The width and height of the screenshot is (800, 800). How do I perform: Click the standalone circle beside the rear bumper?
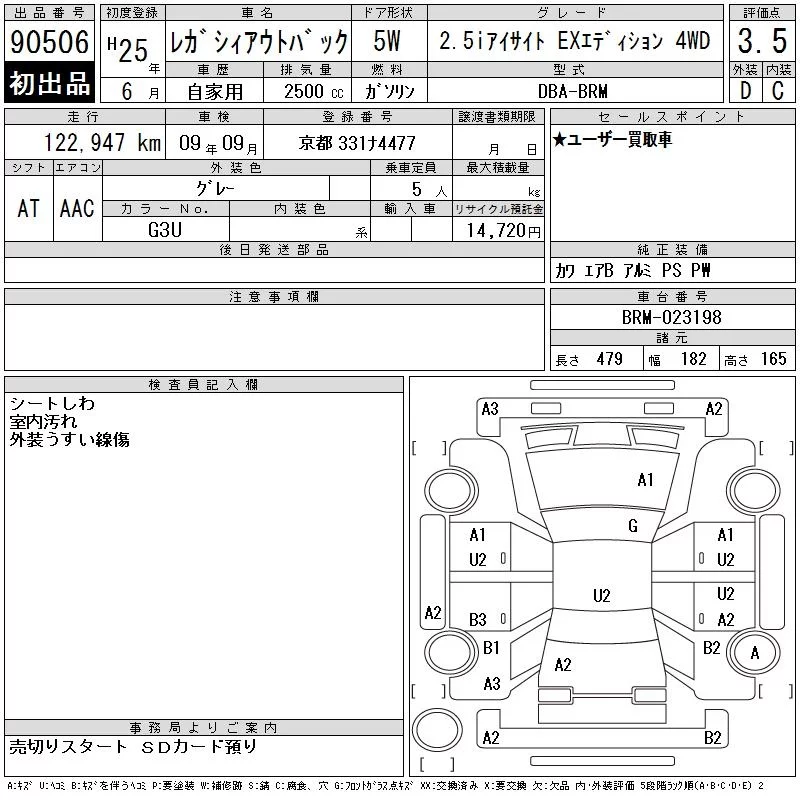coord(437,729)
